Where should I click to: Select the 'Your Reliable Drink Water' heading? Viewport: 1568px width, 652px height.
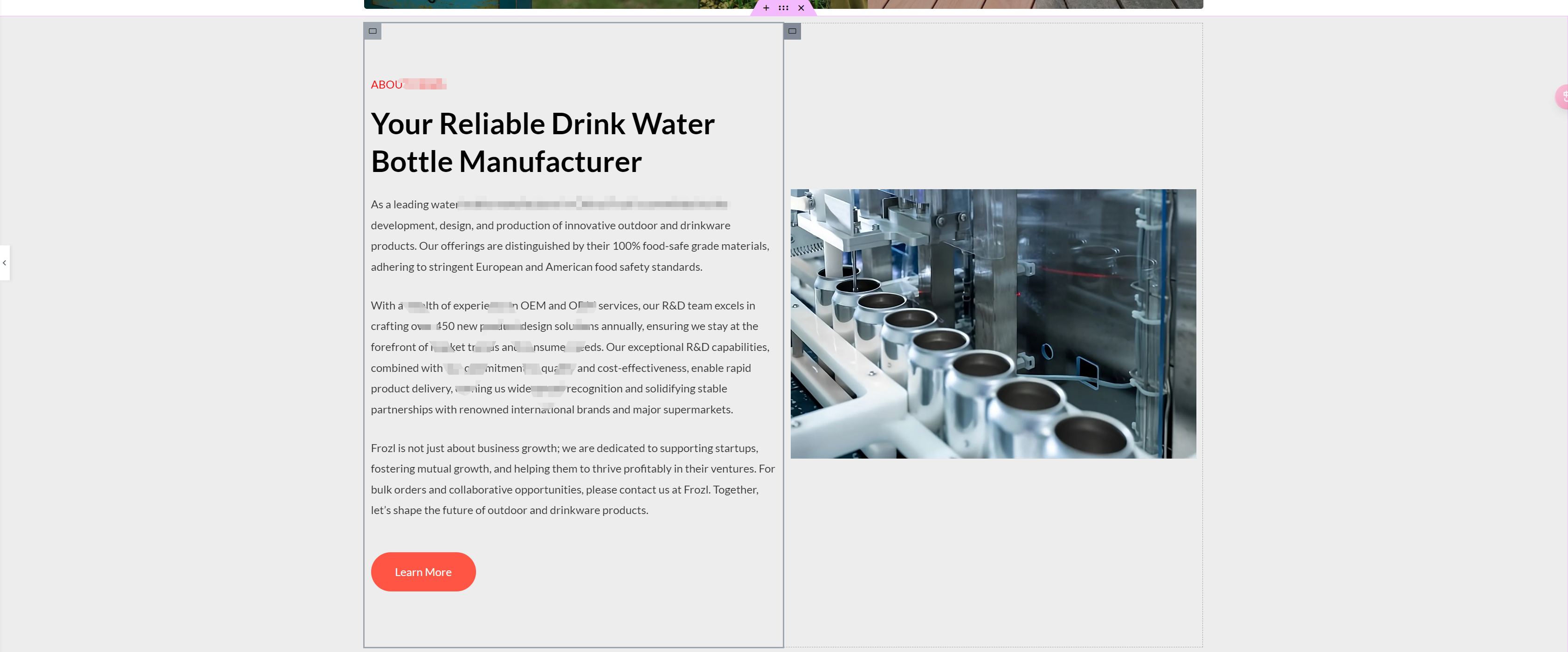coord(542,124)
